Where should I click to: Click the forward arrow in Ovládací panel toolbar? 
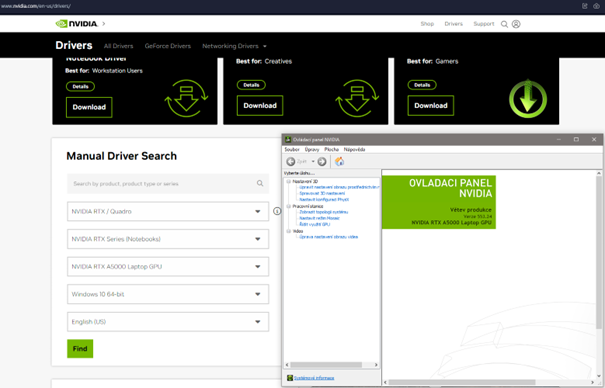(322, 161)
